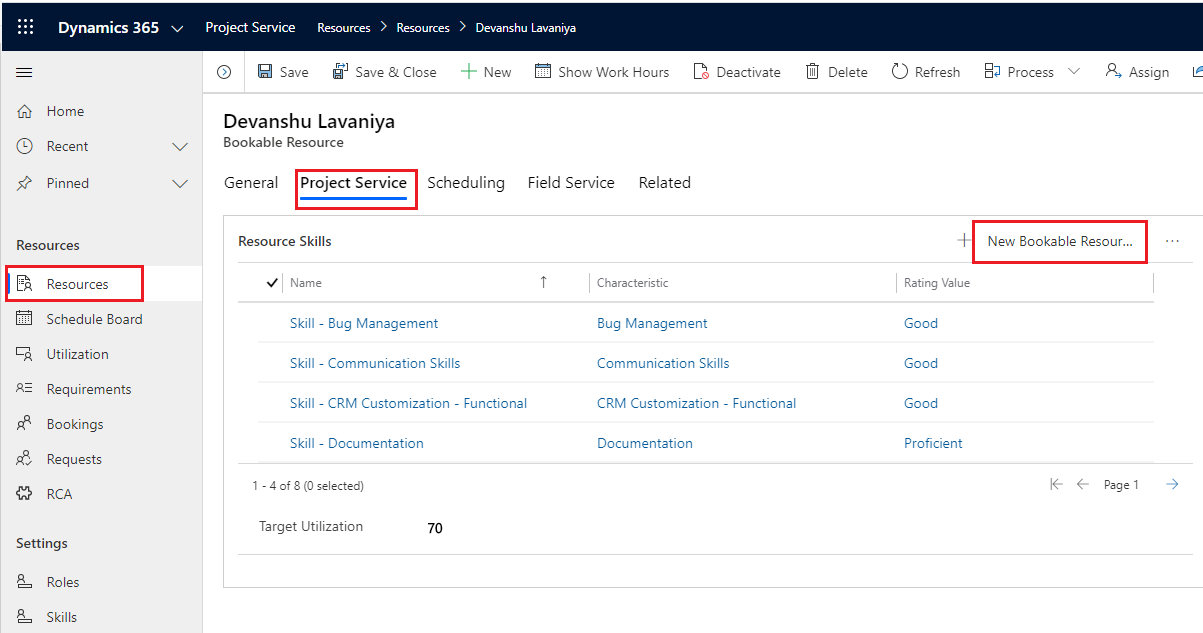This screenshot has width=1203, height=633.
Task: Expand the Recent section chevron
Action: (x=180, y=147)
